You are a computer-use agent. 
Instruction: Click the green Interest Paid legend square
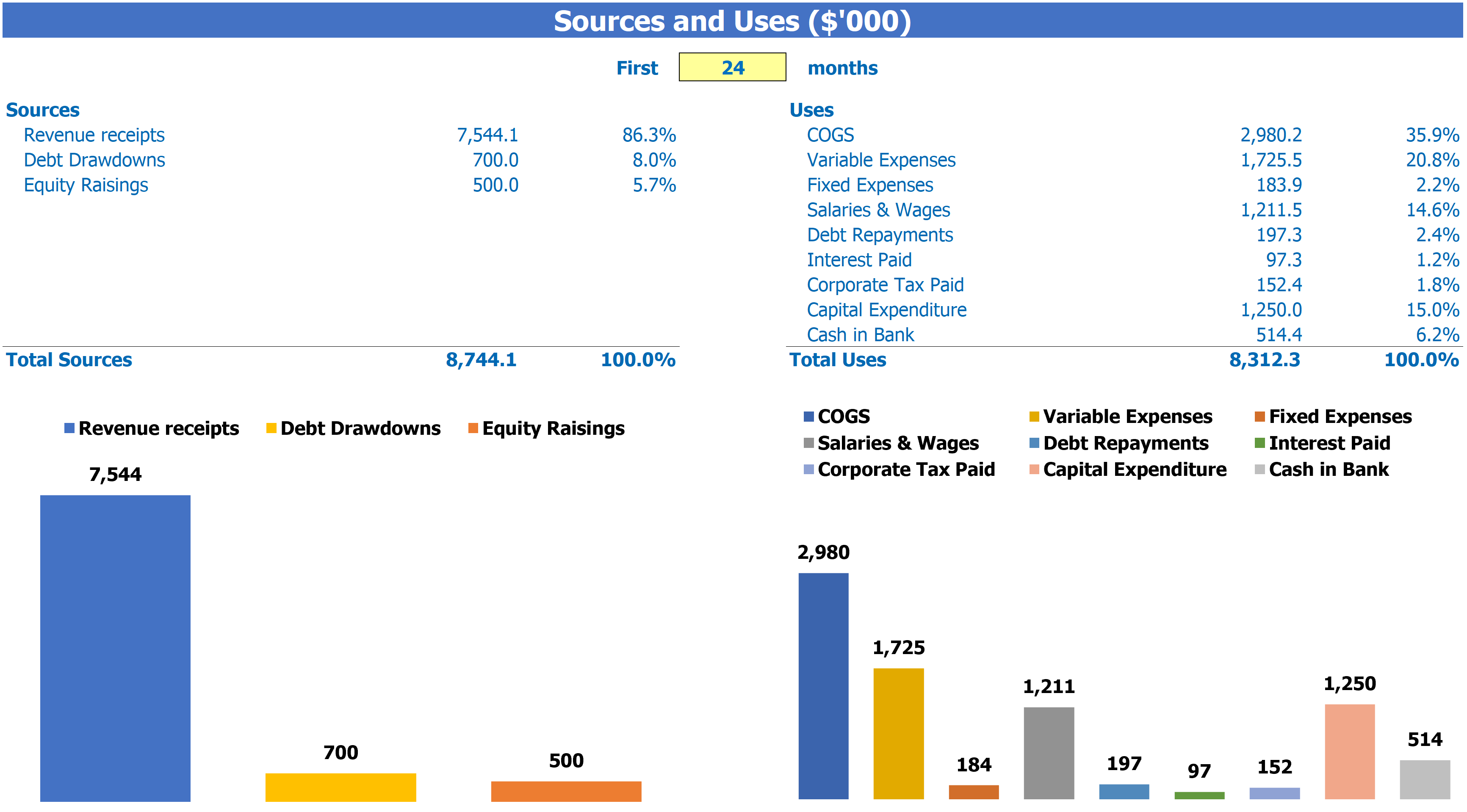pyautogui.click(x=1260, y=442)
